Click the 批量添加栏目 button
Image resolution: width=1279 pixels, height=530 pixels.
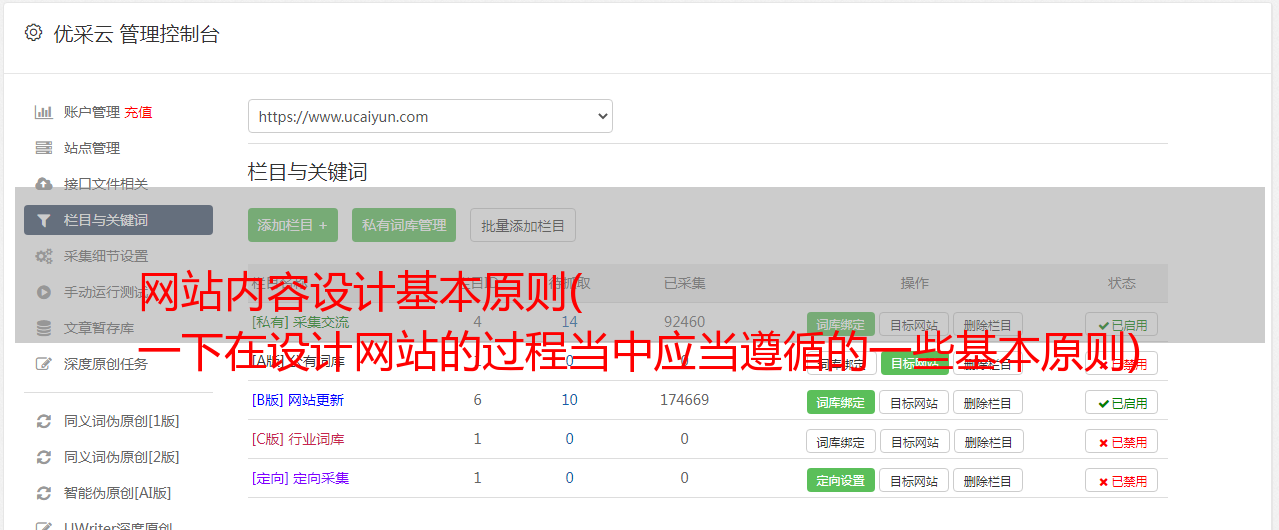coord(523,225)
